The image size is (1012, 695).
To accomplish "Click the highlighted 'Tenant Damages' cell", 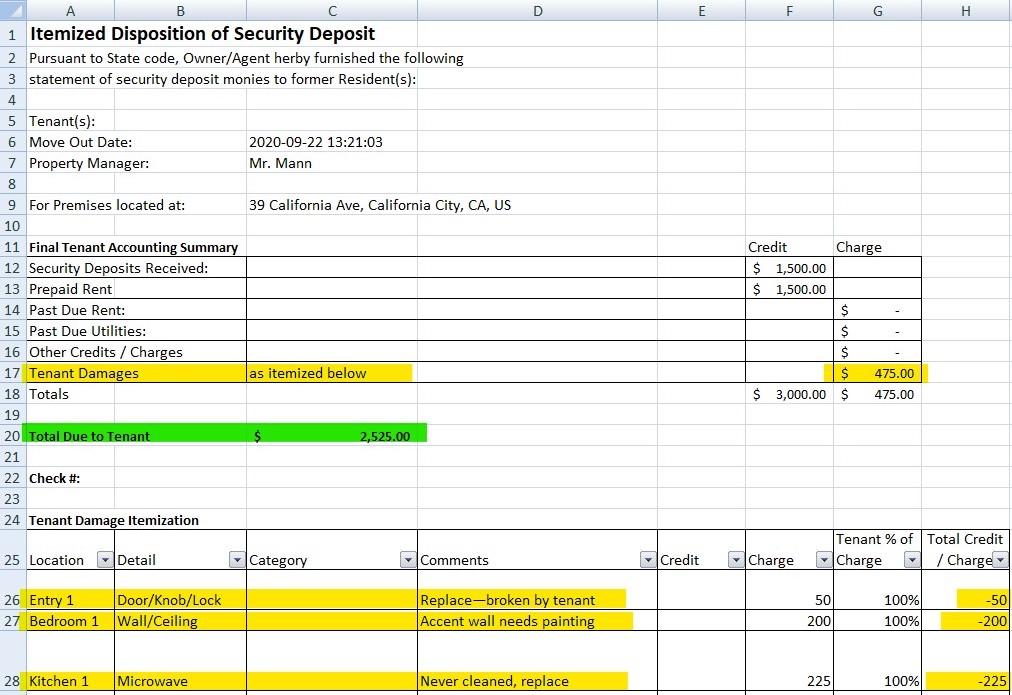I will (84, 373).
